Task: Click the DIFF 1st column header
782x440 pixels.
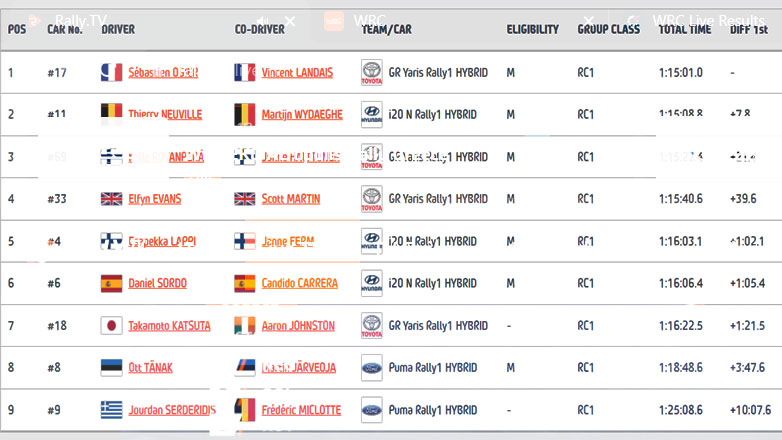Action: click(748, 30)
